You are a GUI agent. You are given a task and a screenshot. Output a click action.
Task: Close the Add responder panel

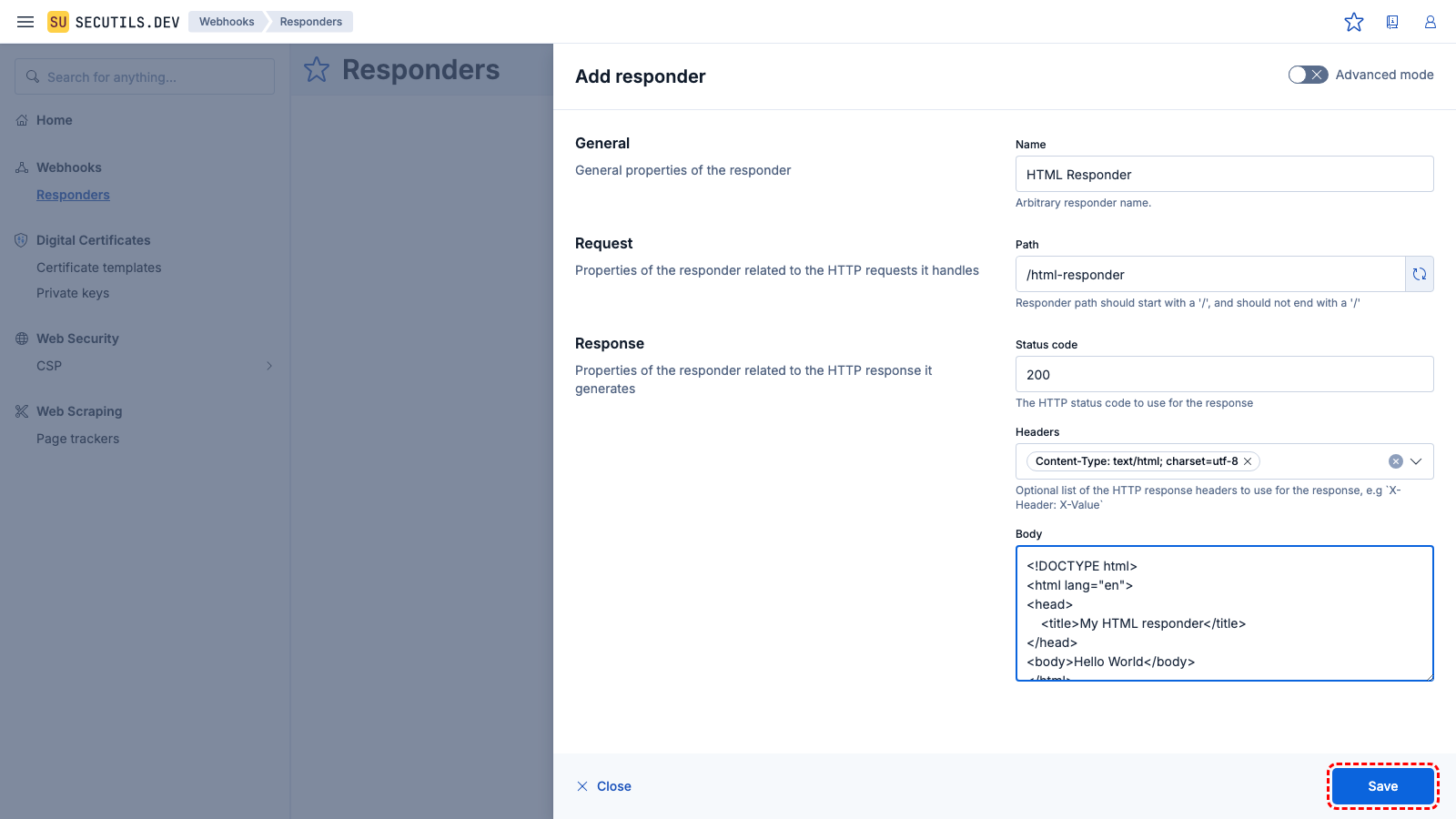[x=604, y=786]
